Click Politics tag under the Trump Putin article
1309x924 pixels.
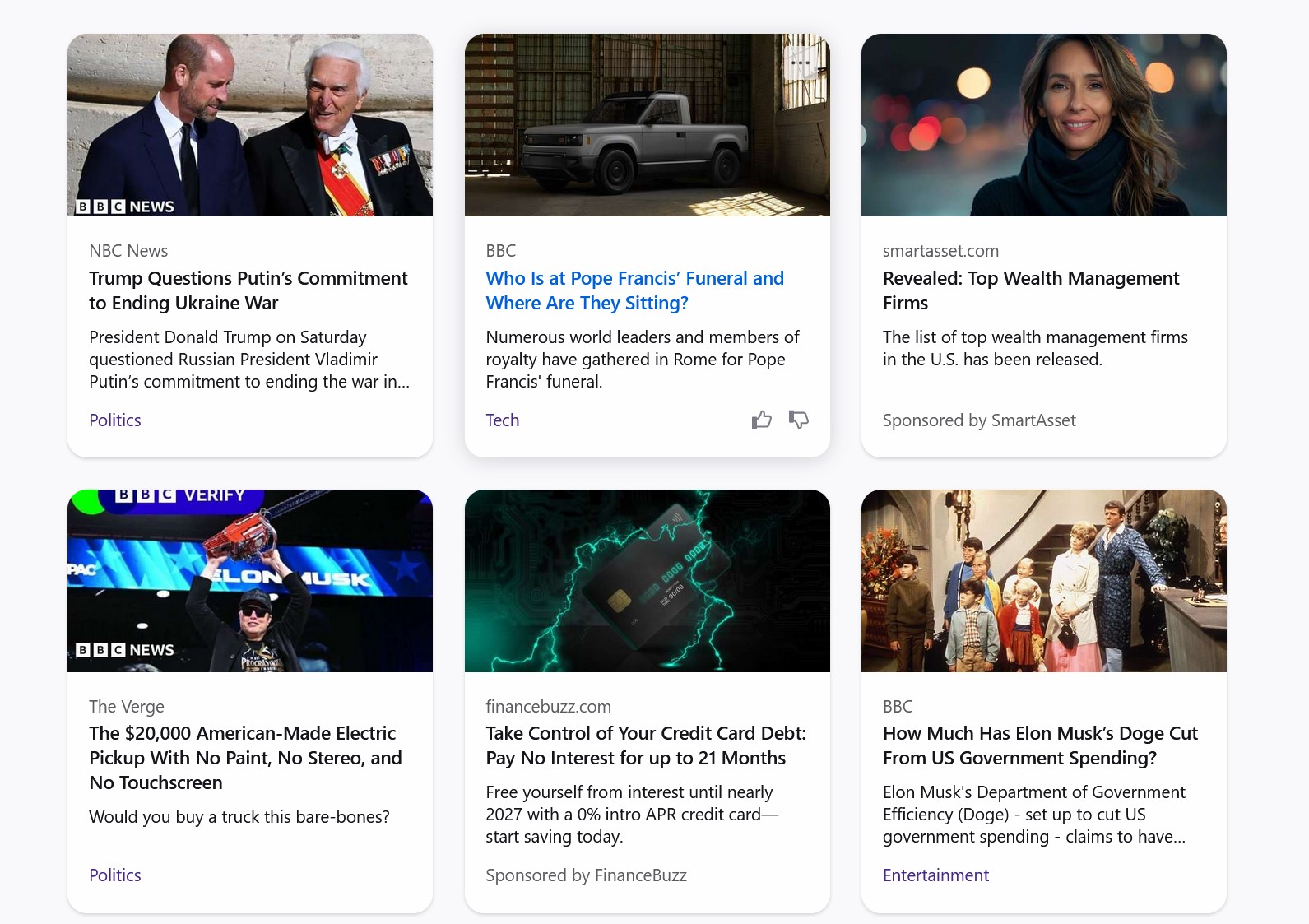pyautogui.click(x=115, y=420)
